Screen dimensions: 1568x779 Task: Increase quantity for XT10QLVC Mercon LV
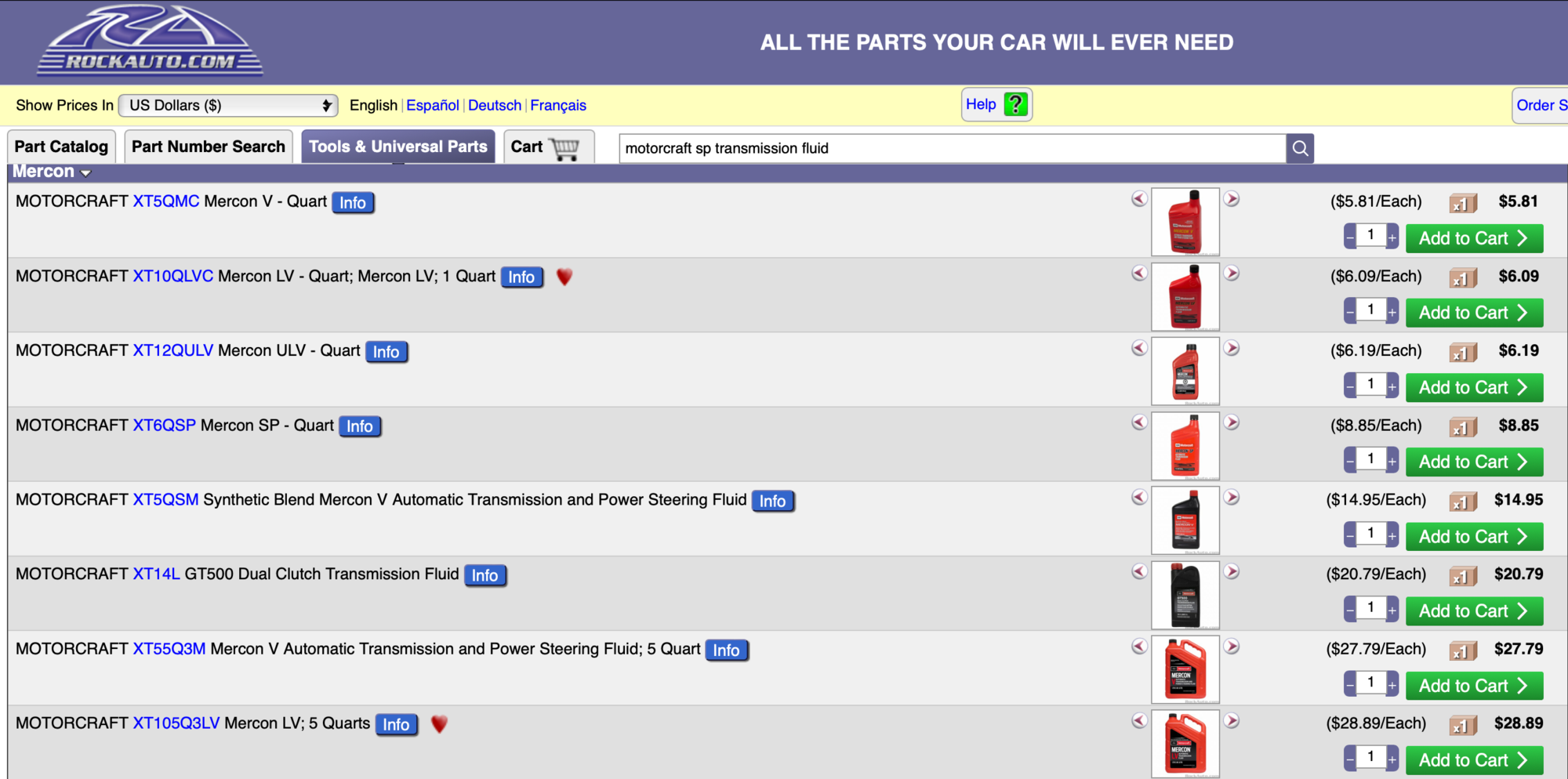1392,311
